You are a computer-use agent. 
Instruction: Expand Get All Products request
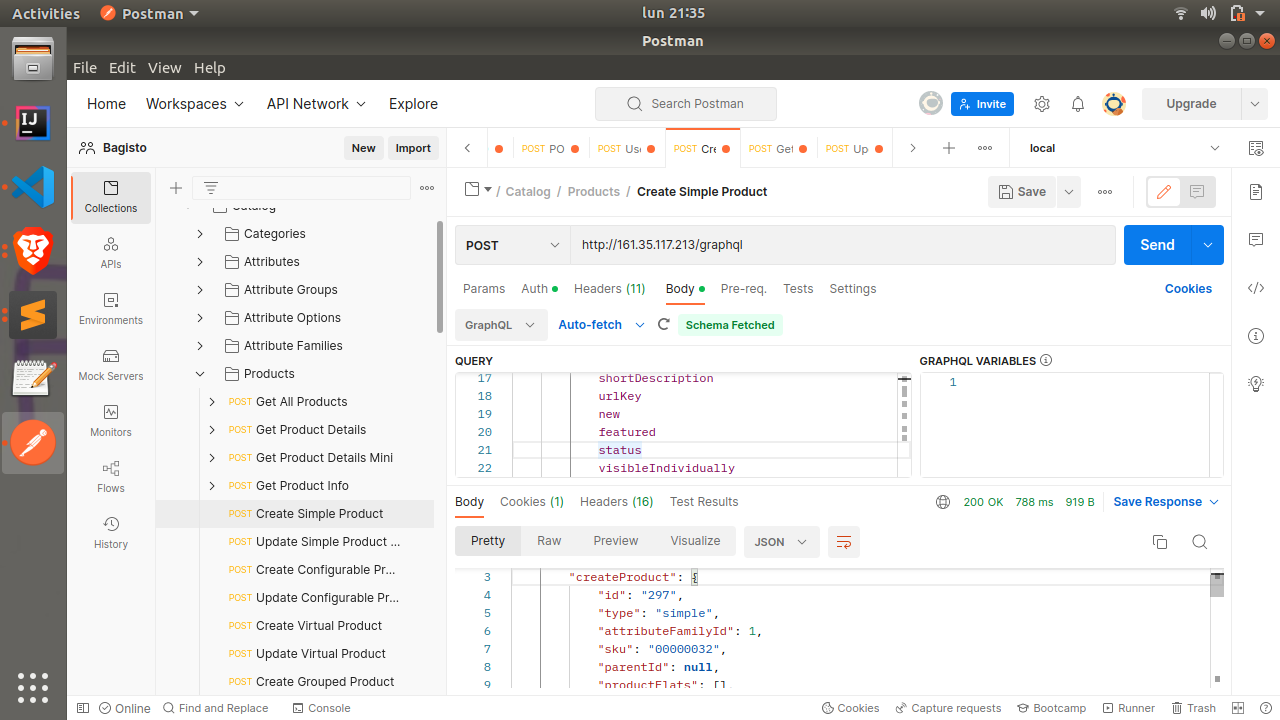pyautogui.click(x=212, y=402)
